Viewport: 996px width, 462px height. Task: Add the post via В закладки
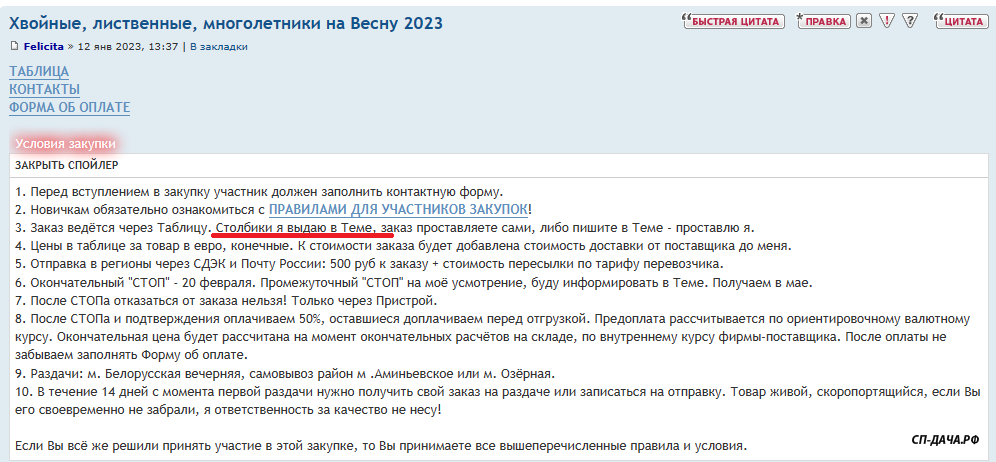[219, 46]
